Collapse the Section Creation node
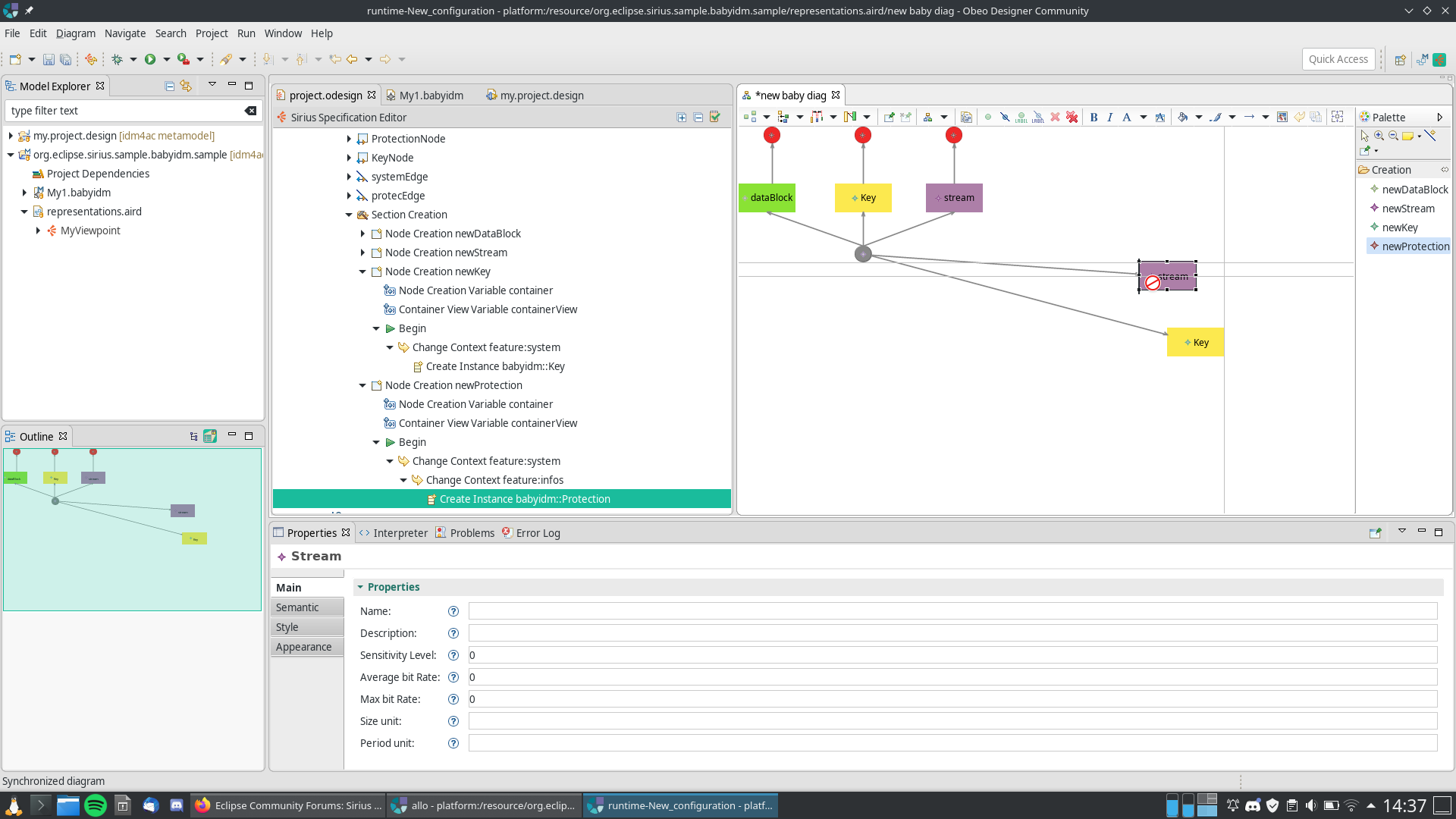This screenshot has height=819, width=1456. click(x=349, y=215)
